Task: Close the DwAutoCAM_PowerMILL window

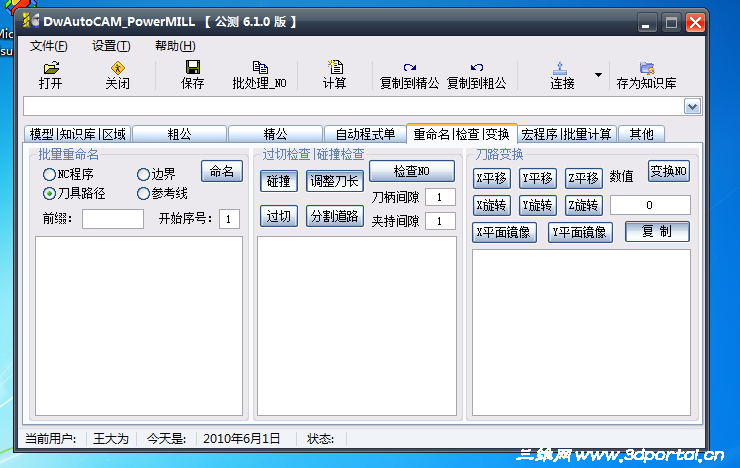Action: pyautogui.click(x=695, y=23)
